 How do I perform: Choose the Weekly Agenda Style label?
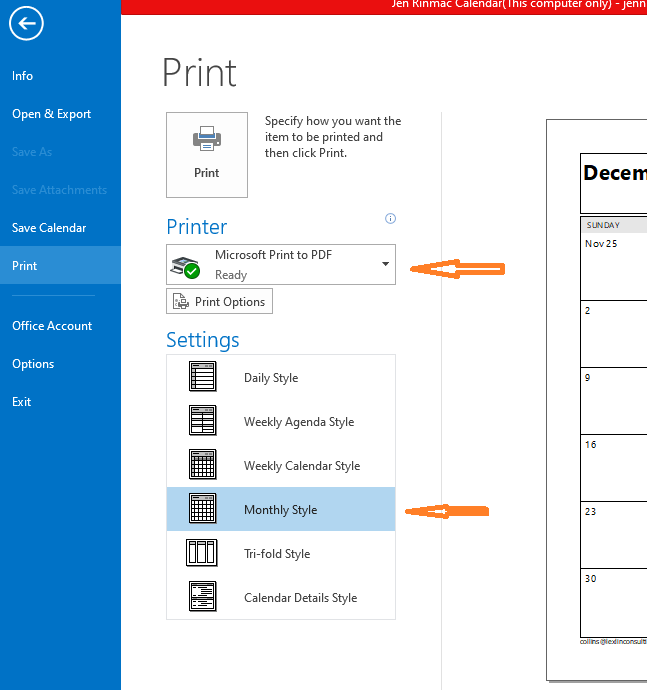click(299, 422)
